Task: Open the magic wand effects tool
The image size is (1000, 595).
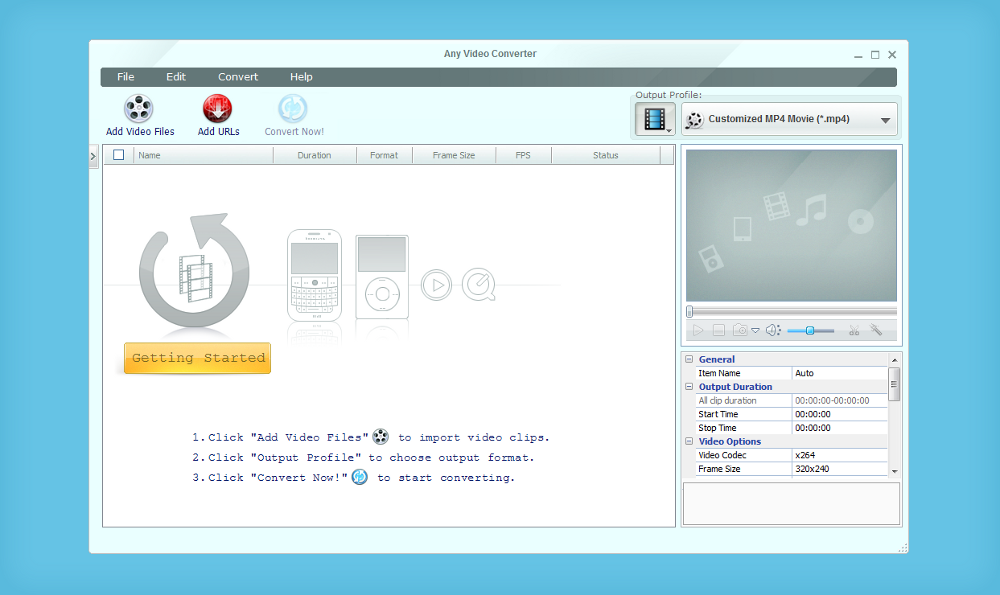Action: point(876,330)
